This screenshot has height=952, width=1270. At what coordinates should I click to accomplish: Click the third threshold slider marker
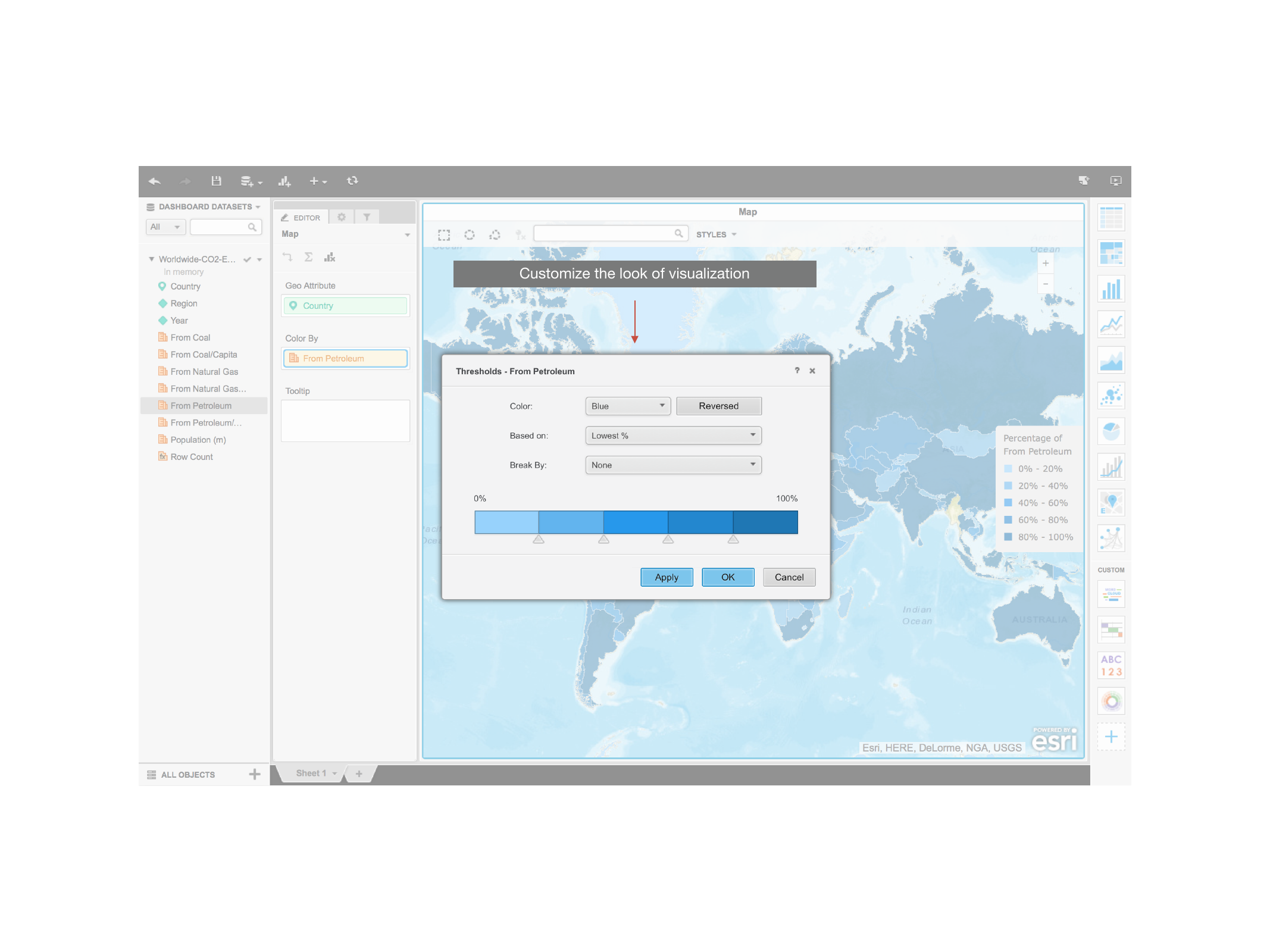coord(668,539)
